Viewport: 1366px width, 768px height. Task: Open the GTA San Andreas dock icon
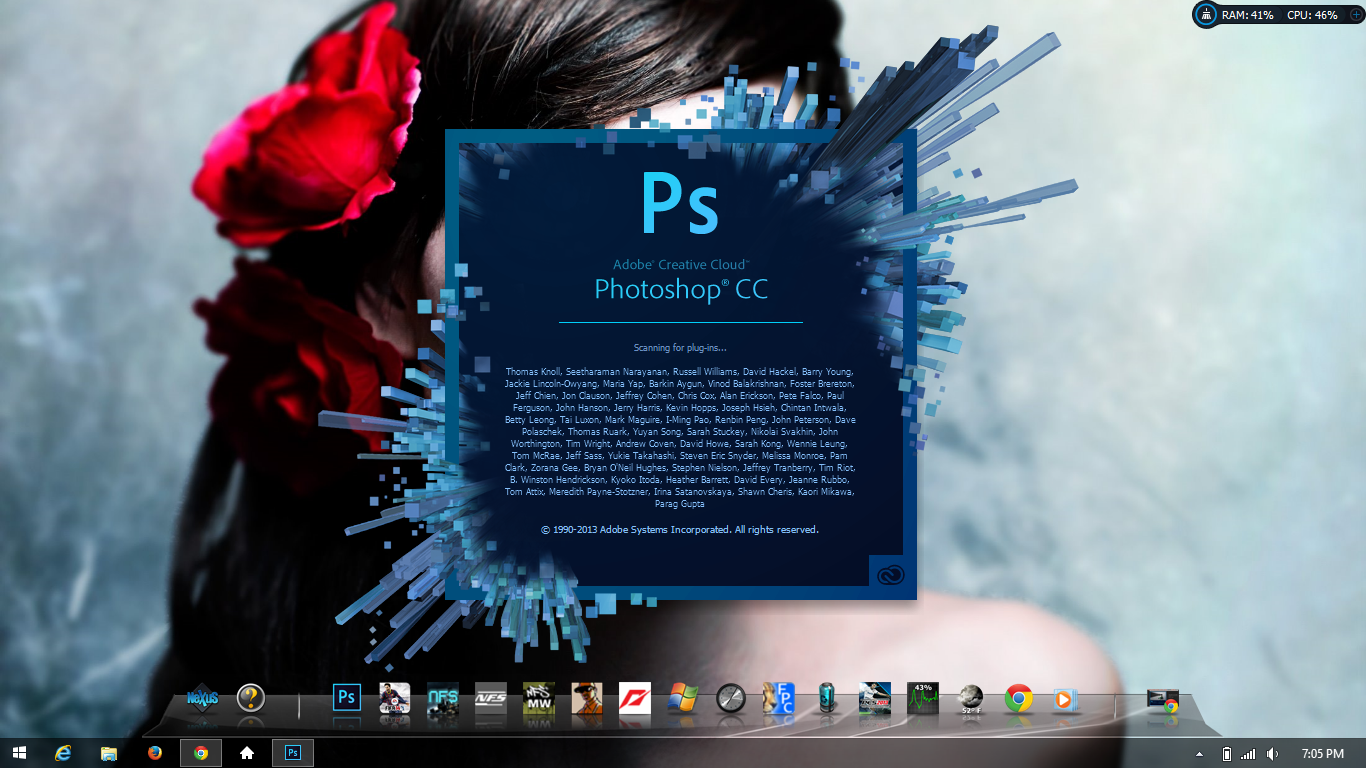point(587,697)
